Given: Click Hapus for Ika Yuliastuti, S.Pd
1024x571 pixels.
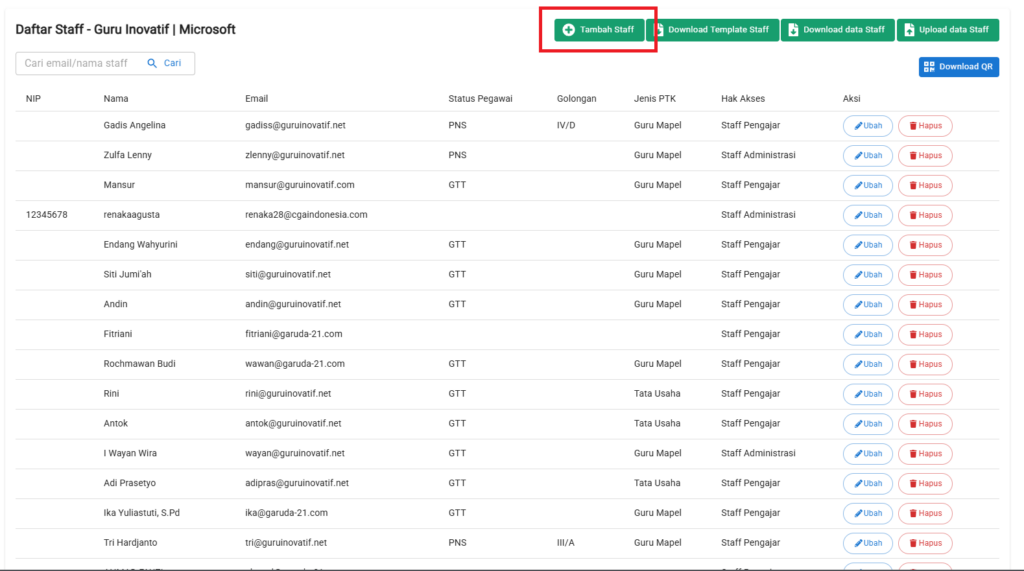Looking at the screenshot, I should coord(925,514).
